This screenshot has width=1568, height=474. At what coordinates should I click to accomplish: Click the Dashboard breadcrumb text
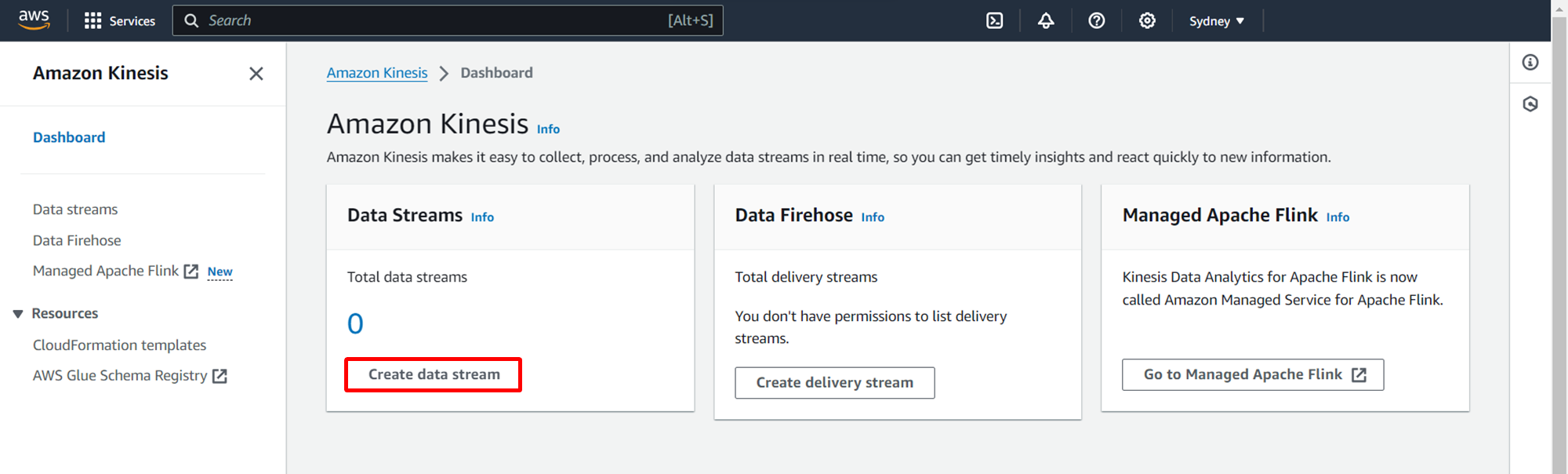pyautogui.click(x=496, y=73)
